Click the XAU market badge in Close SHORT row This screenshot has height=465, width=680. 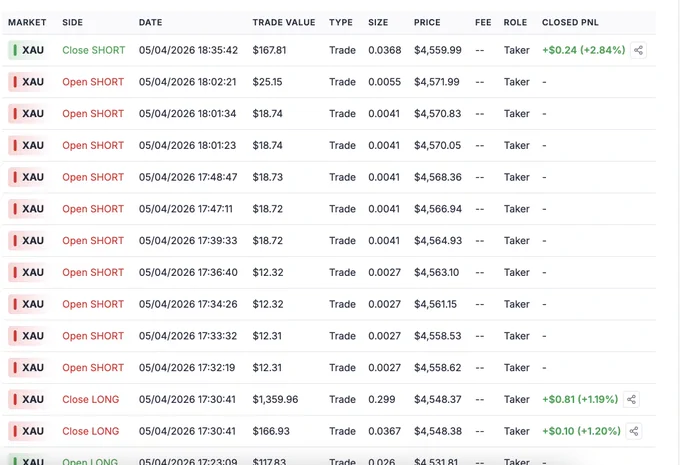pos(27,50)
